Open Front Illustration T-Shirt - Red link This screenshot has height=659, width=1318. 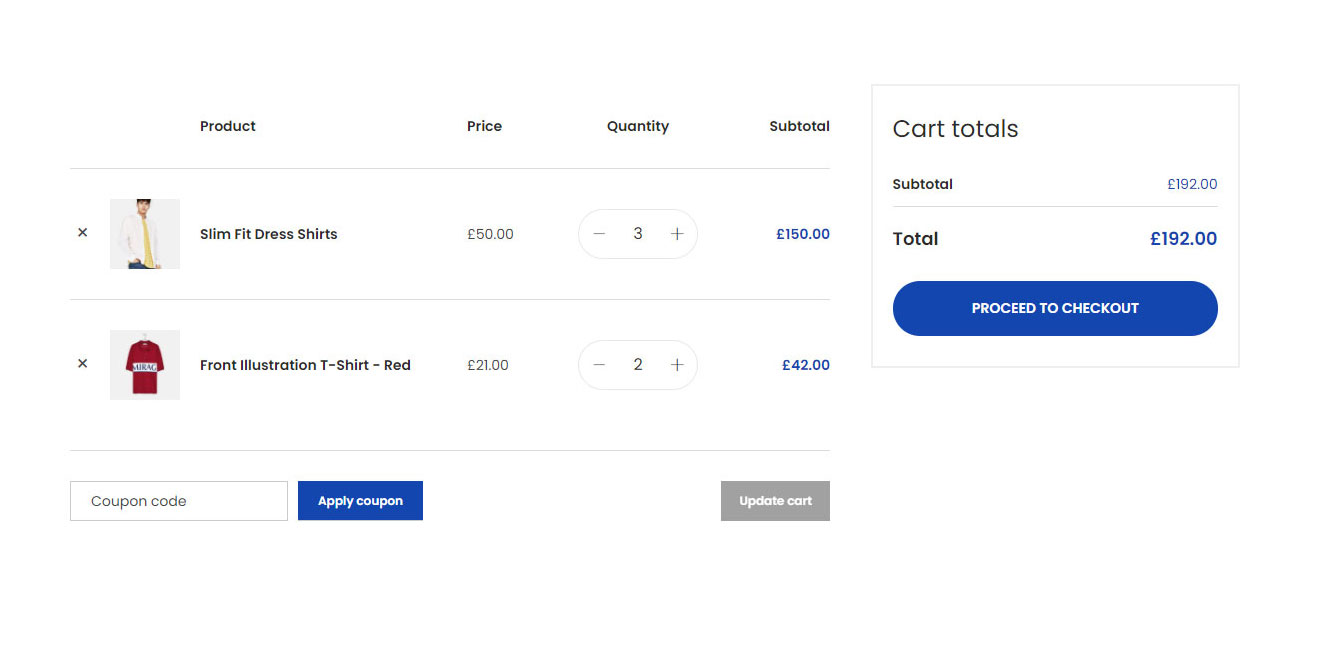[x=305, y=365]
